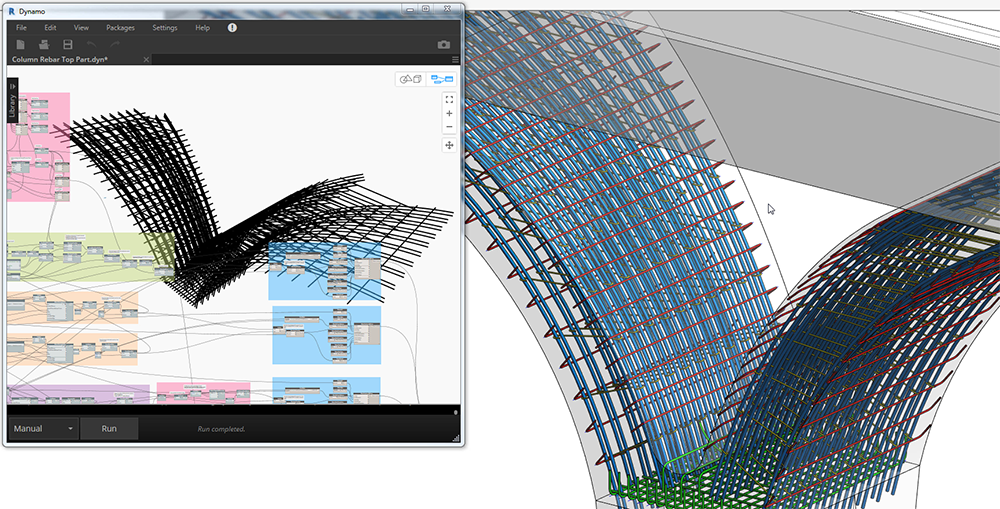Image resolution: width=1000 pixels, height=509 pixels.
Task: Zoom to fit the workspace
Action: (x=449, y=100)
